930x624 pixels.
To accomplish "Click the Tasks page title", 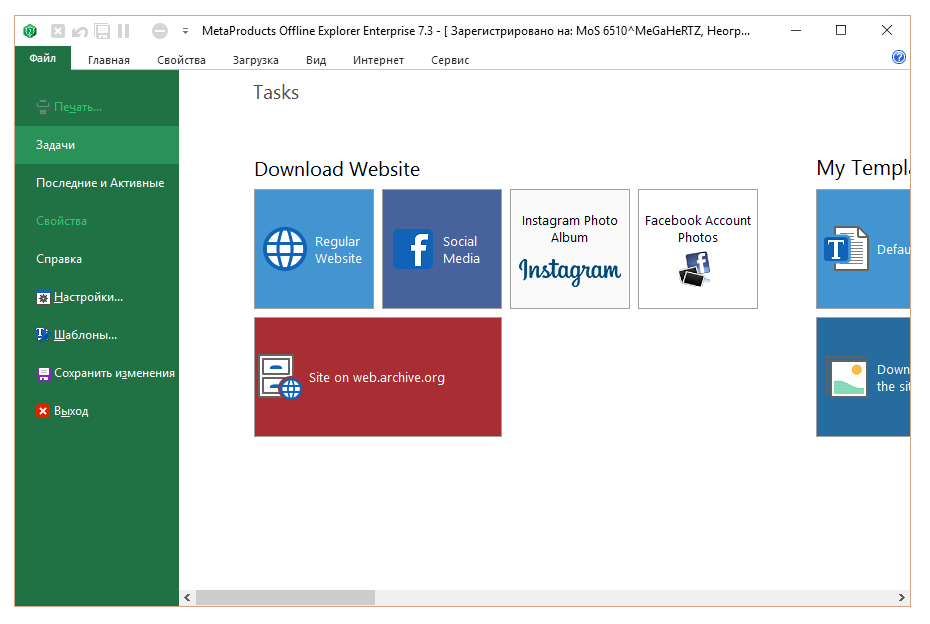I will pyautogui.click(x=276, y=93).
